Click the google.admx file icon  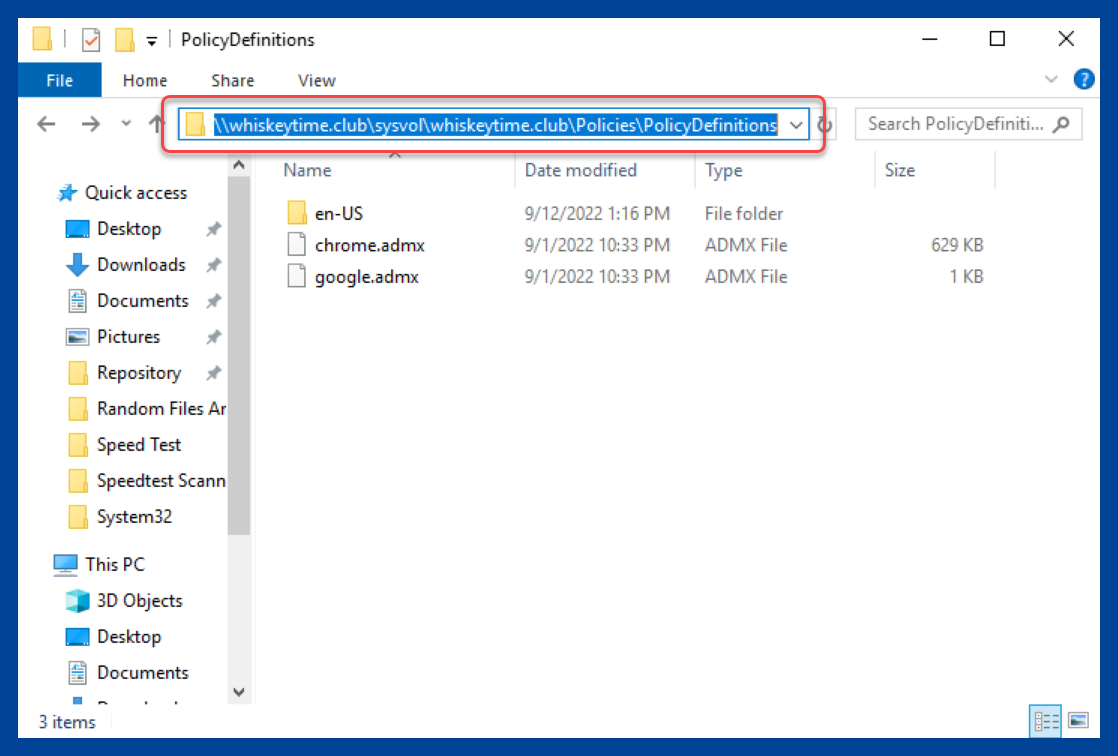(x=297, y=276)
